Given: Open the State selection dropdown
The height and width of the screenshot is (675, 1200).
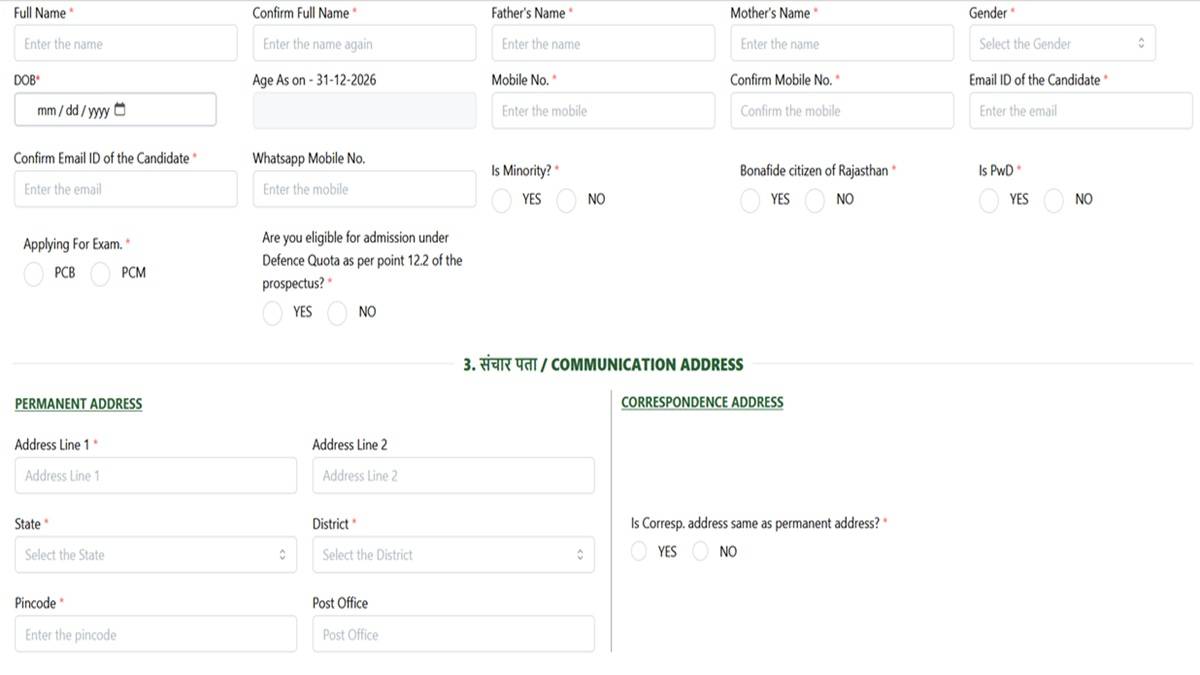Looking at the screenshot, I should [x=155, y=554].
